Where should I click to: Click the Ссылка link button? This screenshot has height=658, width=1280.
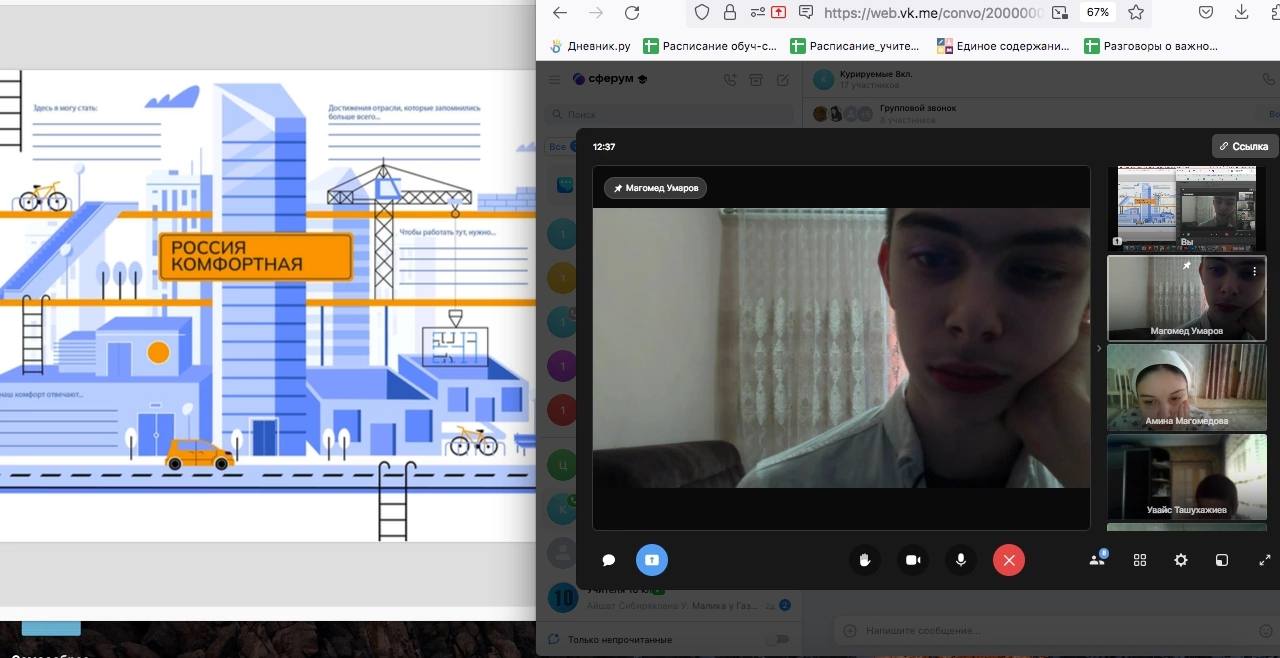(1244, 146)
